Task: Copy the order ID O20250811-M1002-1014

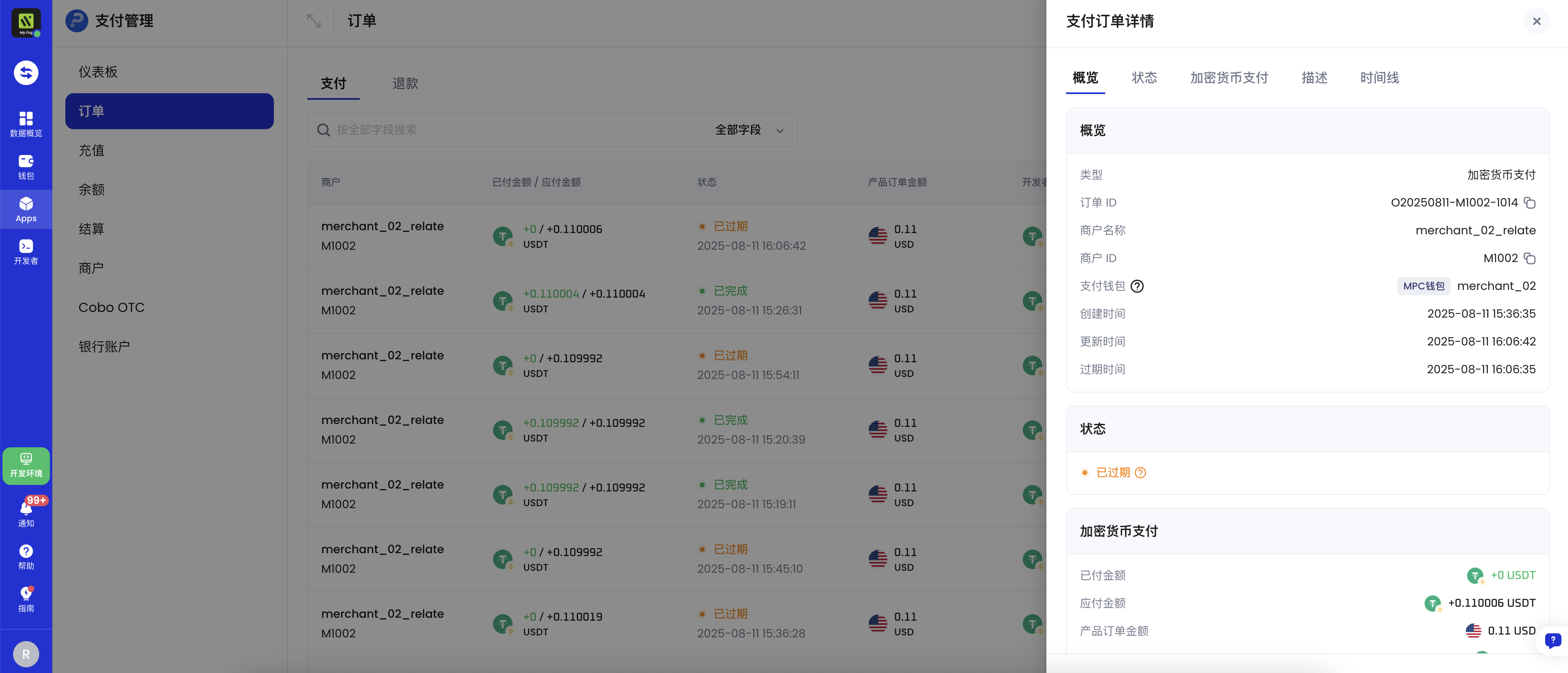Action: click(x=1529, y=203)
